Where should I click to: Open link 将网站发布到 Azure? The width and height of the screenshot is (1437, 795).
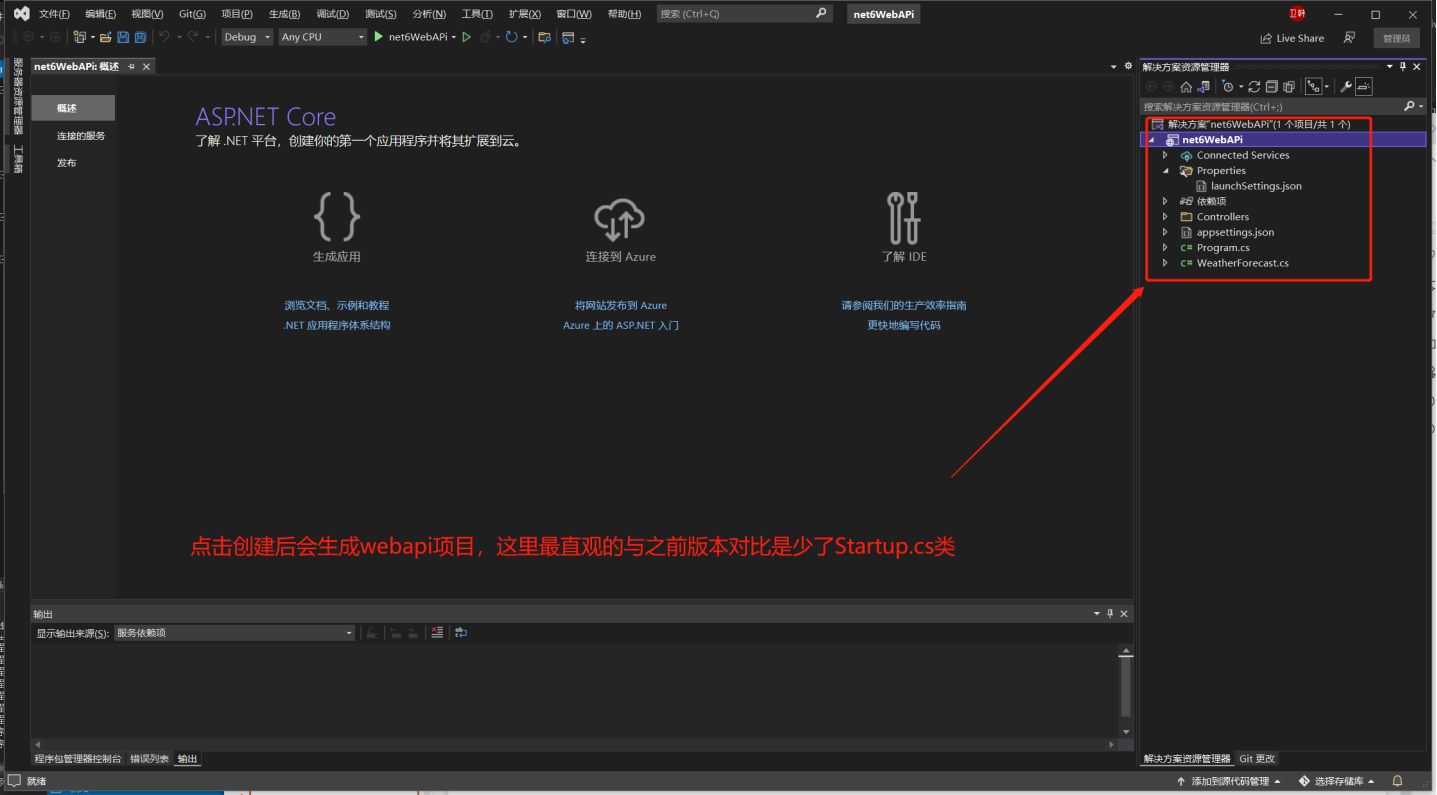pyautogui.click(x=621, y=305)
